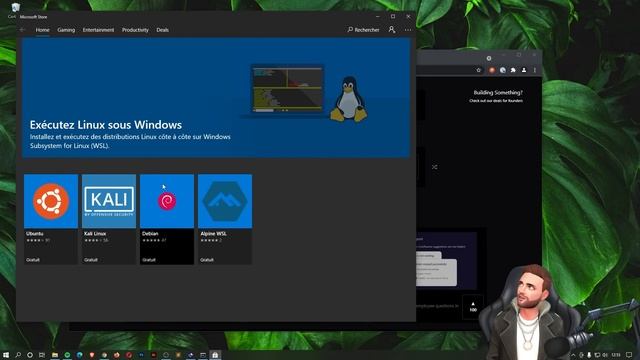Open the volume speaker tray icon
Screen dimensions: 640x360
tap(605, 355)
